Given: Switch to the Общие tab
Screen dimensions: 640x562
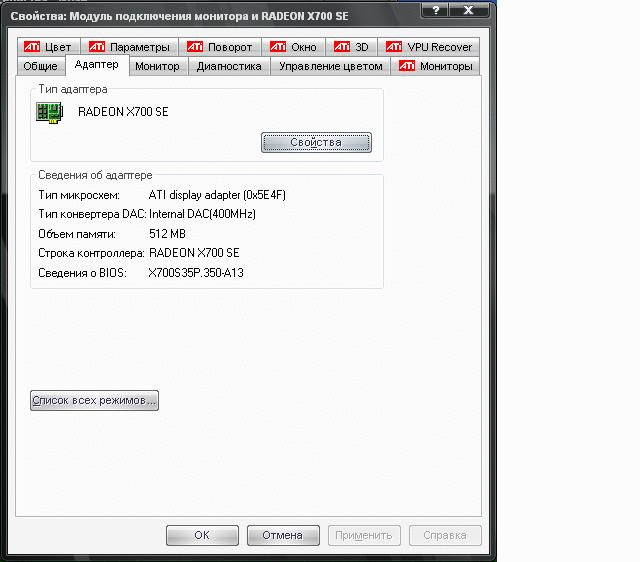Looking at the screenshot, I should click(x=41, y=66).
